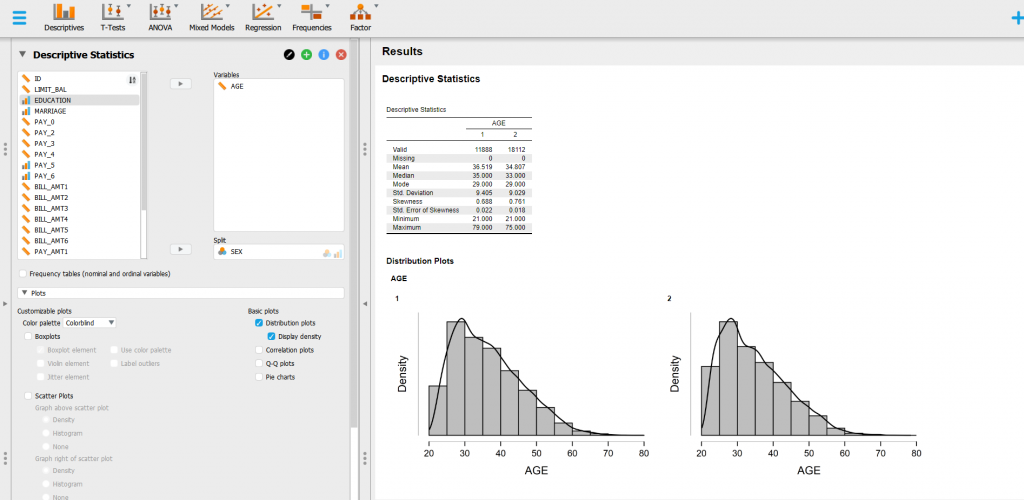Select Density for graph above scatter plot

click(x=46, y=419)
